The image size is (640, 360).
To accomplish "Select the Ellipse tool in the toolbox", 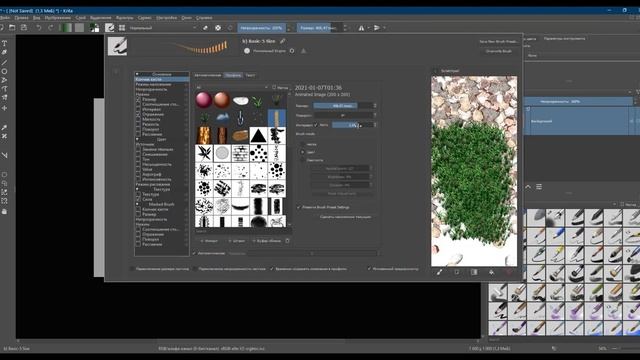I will click(x=4, y=71).
